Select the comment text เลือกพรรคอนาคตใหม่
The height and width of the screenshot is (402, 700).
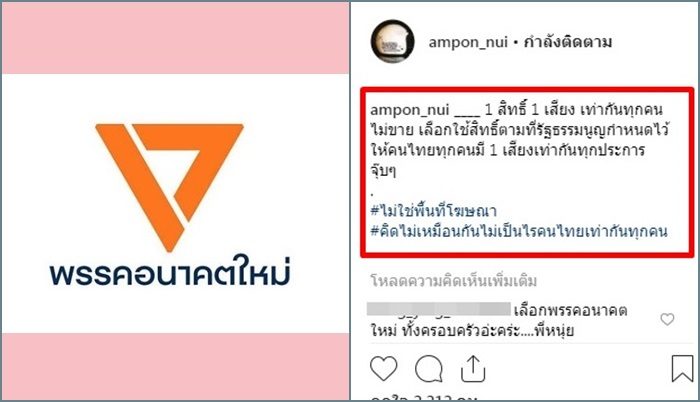point(499,321)
